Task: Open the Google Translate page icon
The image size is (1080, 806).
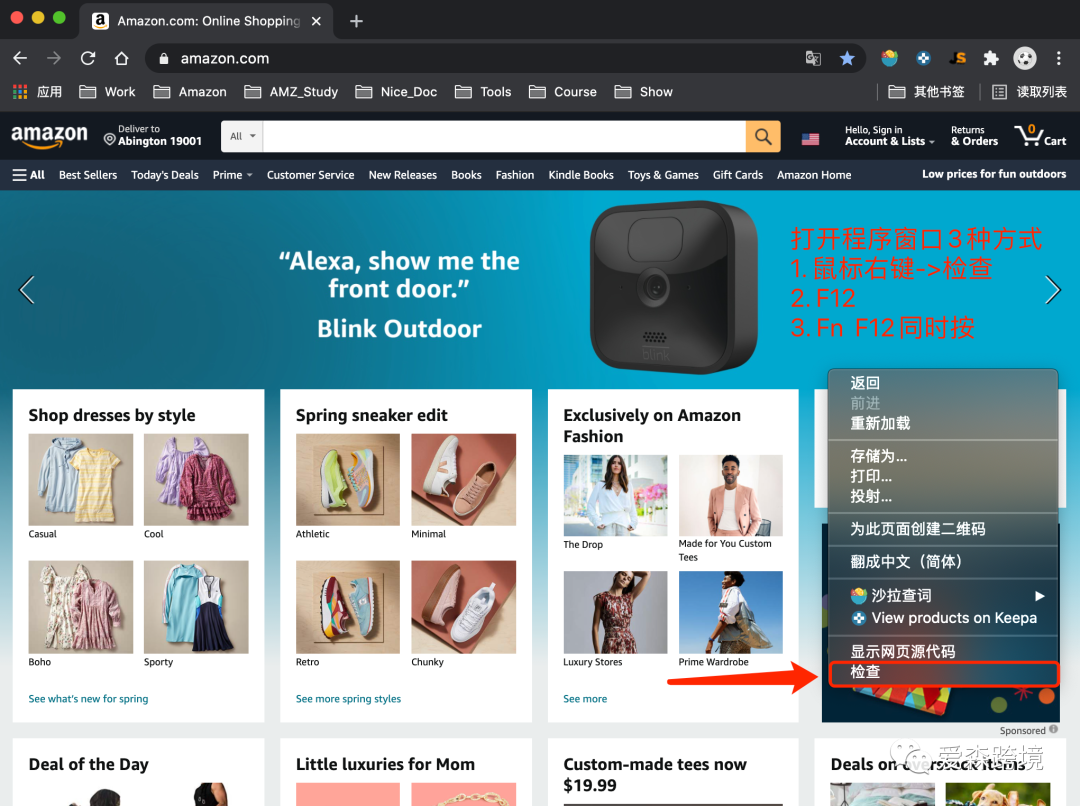Action: [813, 58]
